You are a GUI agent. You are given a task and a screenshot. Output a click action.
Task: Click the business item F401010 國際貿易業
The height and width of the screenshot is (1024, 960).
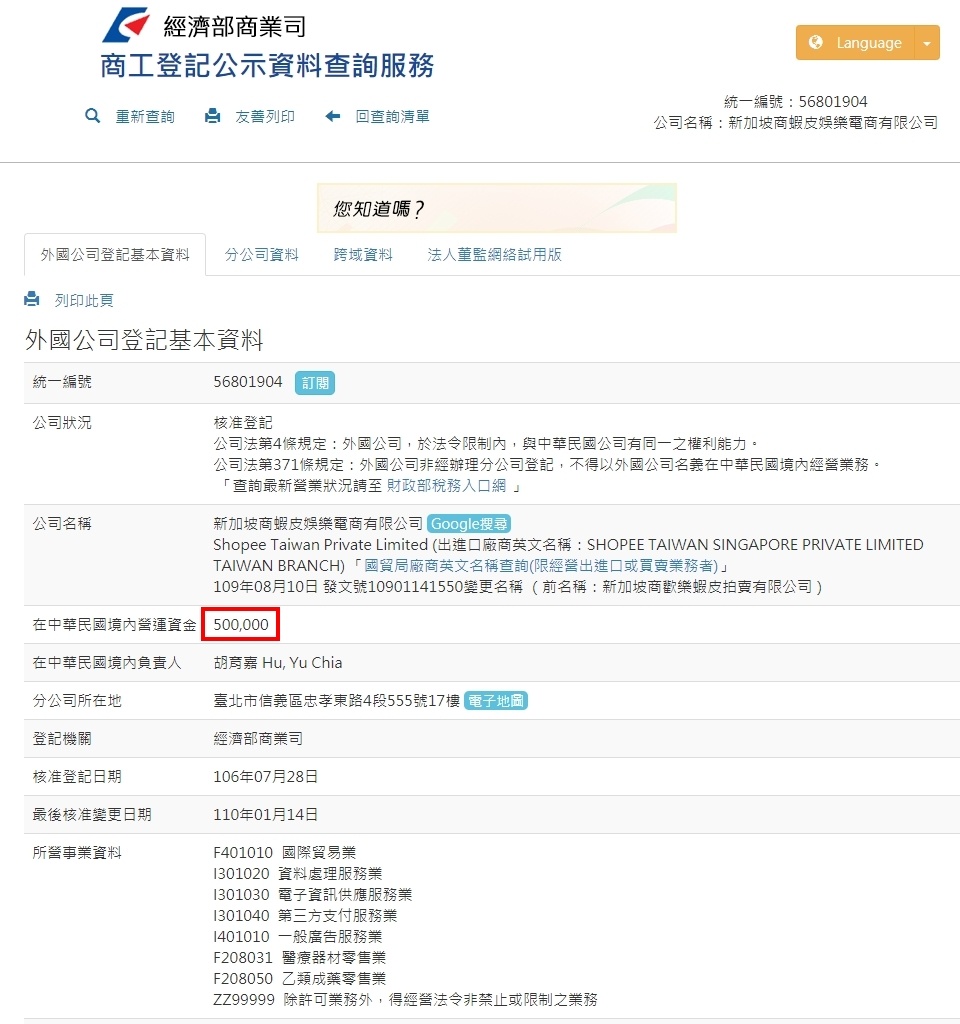point(285,853)
